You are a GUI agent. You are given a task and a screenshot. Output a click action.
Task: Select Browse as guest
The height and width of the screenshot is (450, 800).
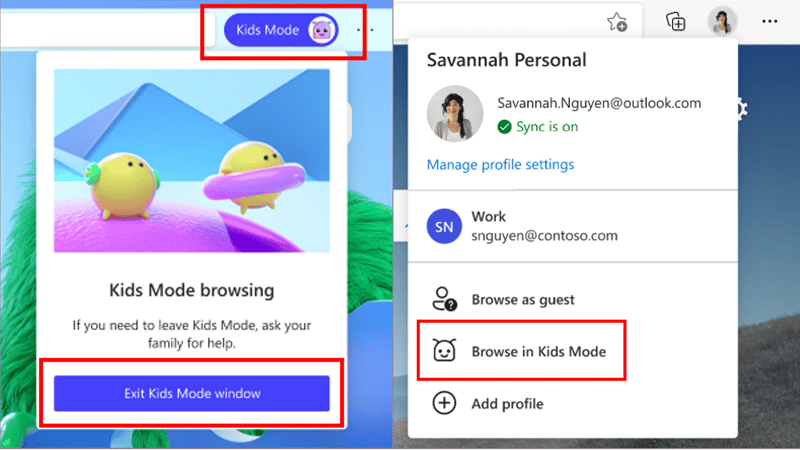tap(522, 299)
